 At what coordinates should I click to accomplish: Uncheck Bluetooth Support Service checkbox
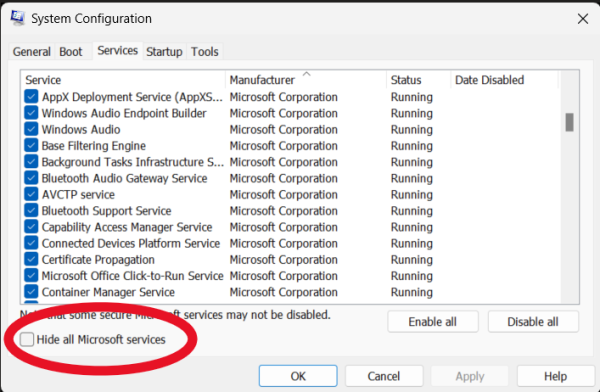tap(31, 211)
